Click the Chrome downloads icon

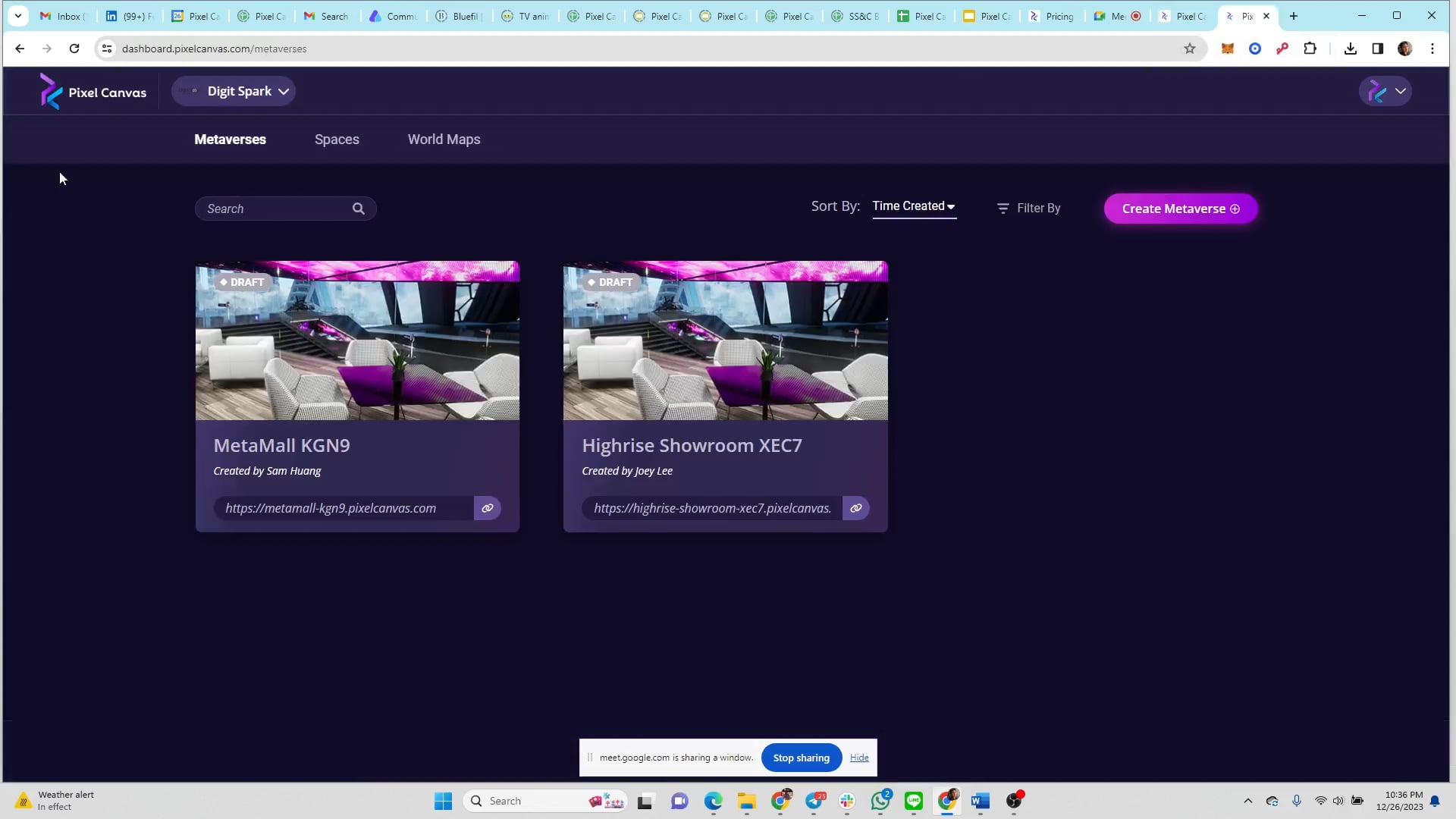[x=1350, y=48]
